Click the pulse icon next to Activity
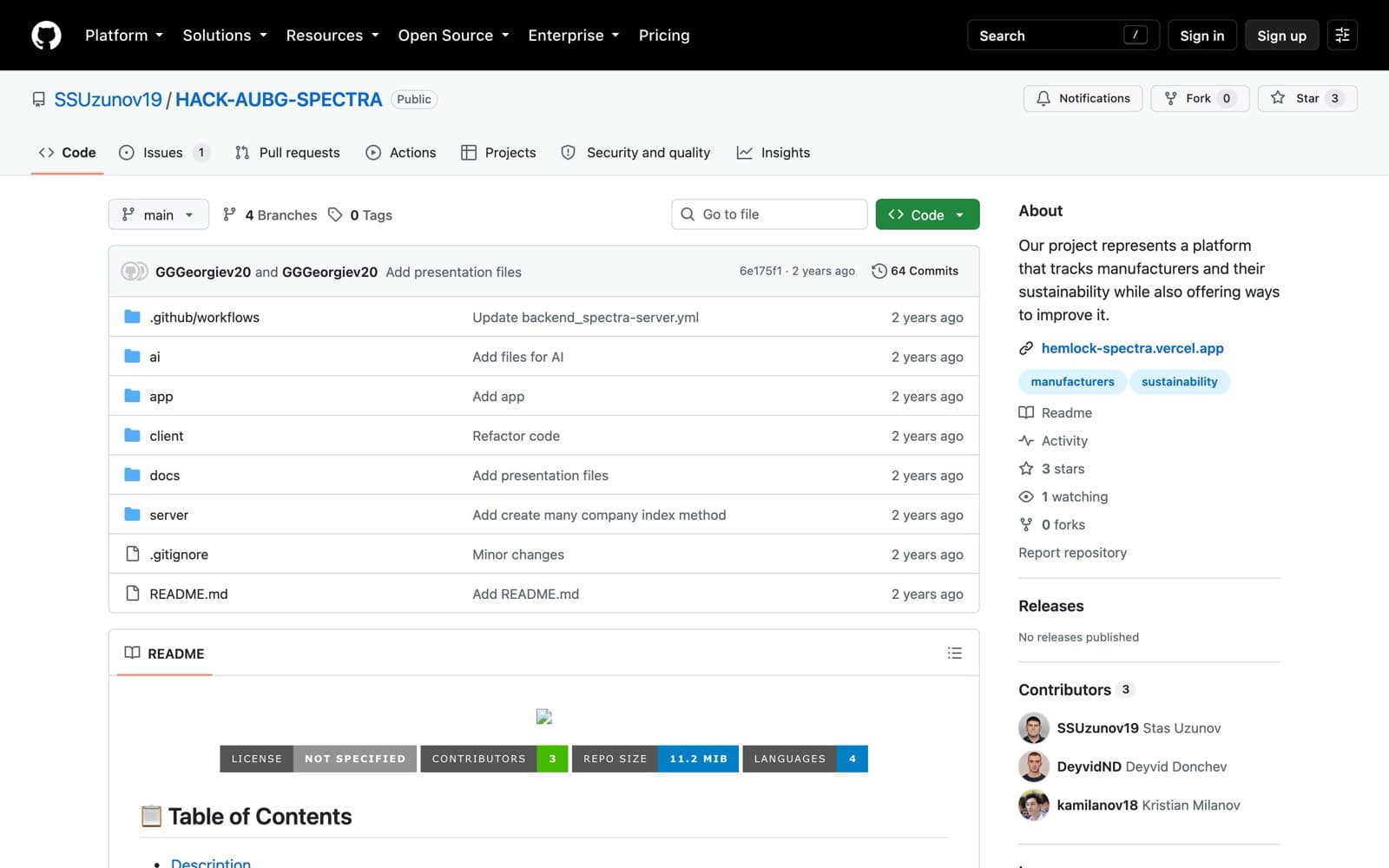 point(1026,440)
